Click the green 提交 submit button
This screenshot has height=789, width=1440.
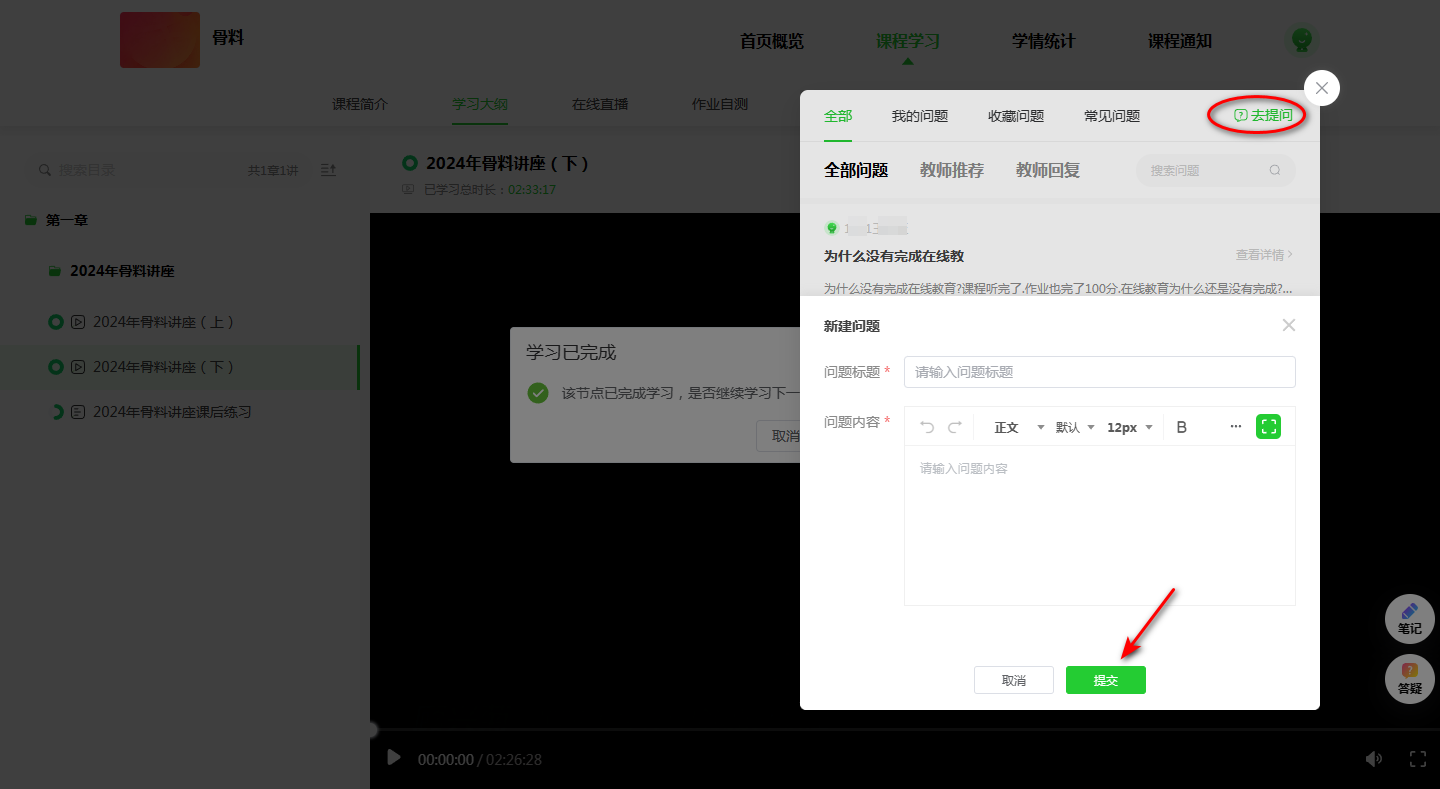pos(1105,680)
